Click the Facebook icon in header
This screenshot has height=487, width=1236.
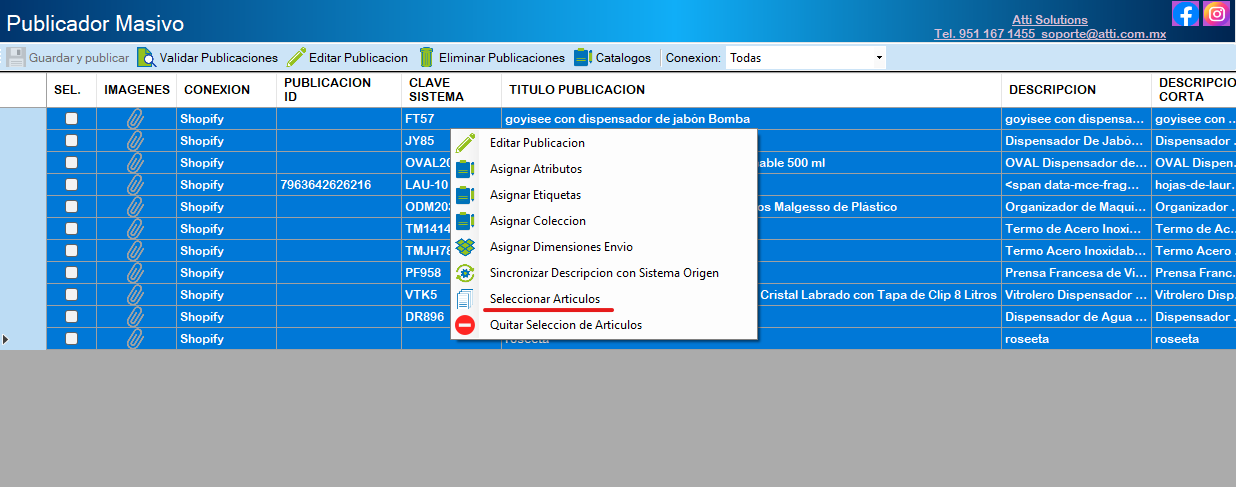[1185, 14]
